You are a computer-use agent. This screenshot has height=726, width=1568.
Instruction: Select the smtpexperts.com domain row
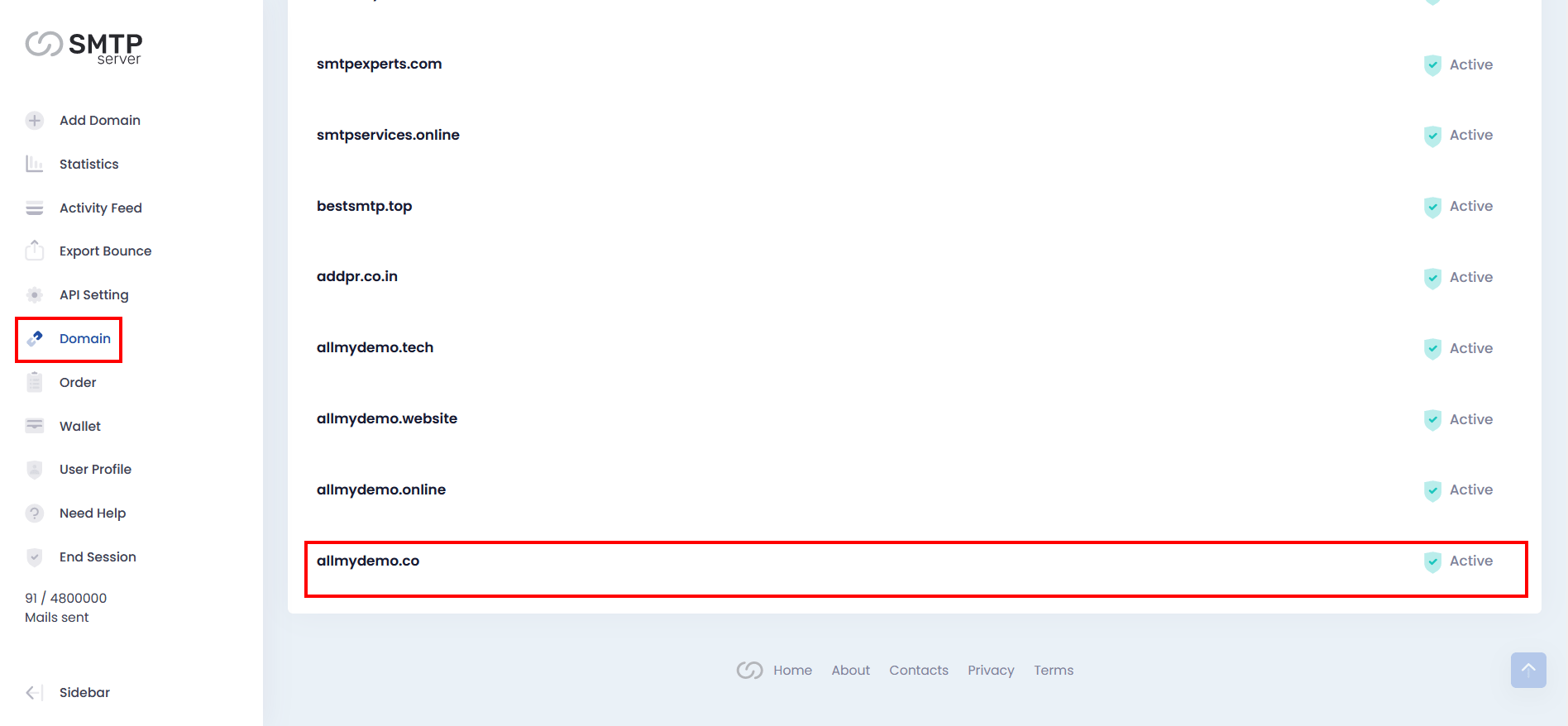(379, 64)
